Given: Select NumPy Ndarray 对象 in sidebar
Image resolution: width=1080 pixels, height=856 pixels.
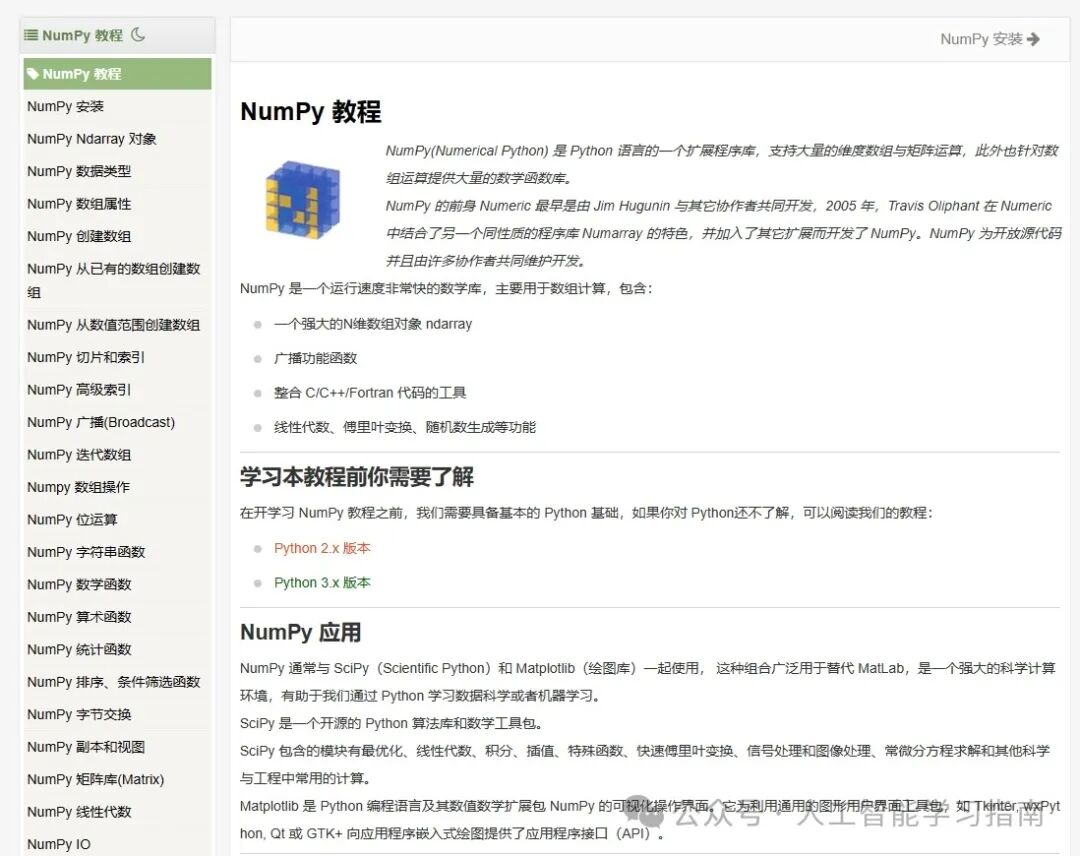Looking at the screenshot, I should point(90,139).
